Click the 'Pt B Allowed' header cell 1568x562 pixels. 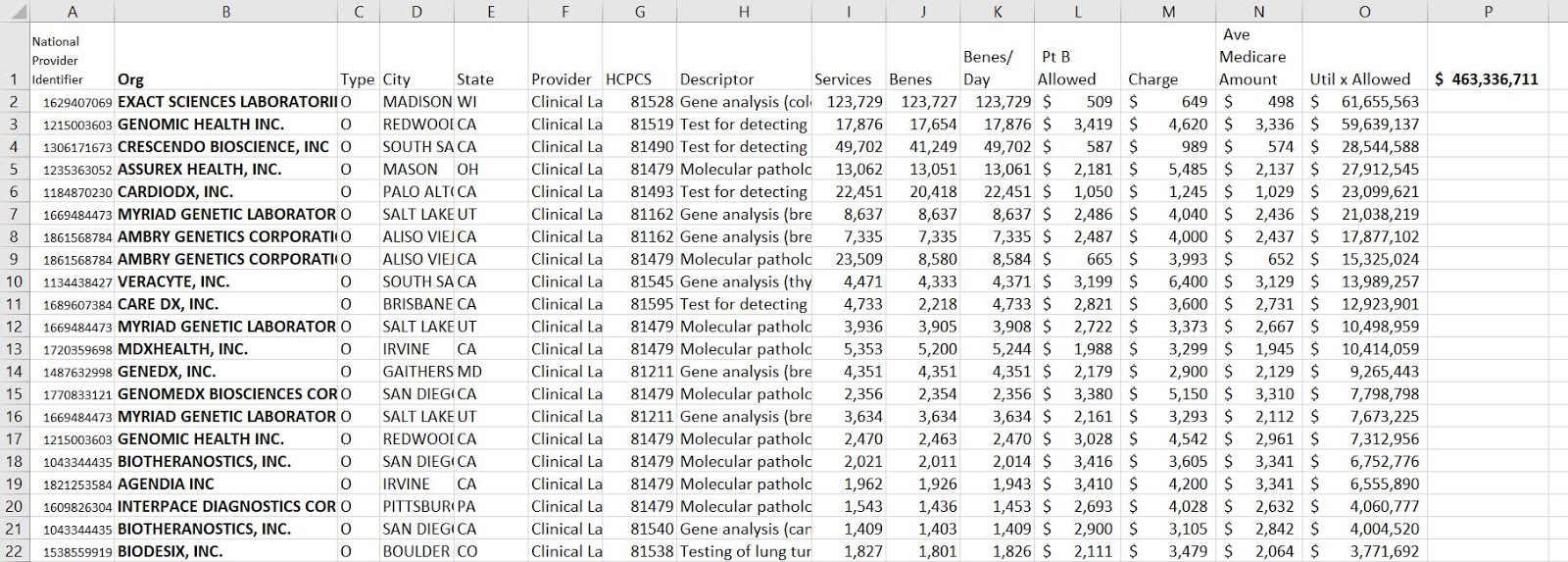point(1078,57)
